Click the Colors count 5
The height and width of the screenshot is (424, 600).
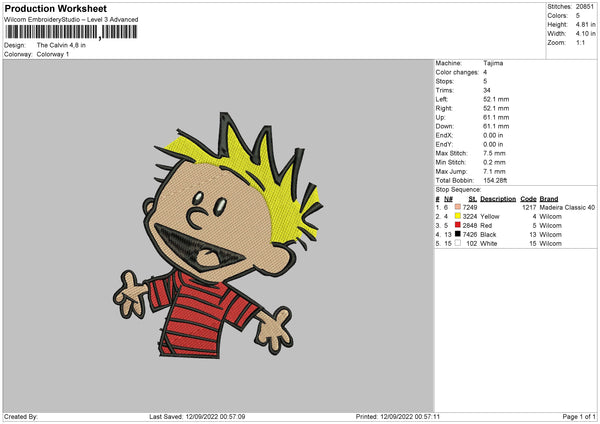578,16
